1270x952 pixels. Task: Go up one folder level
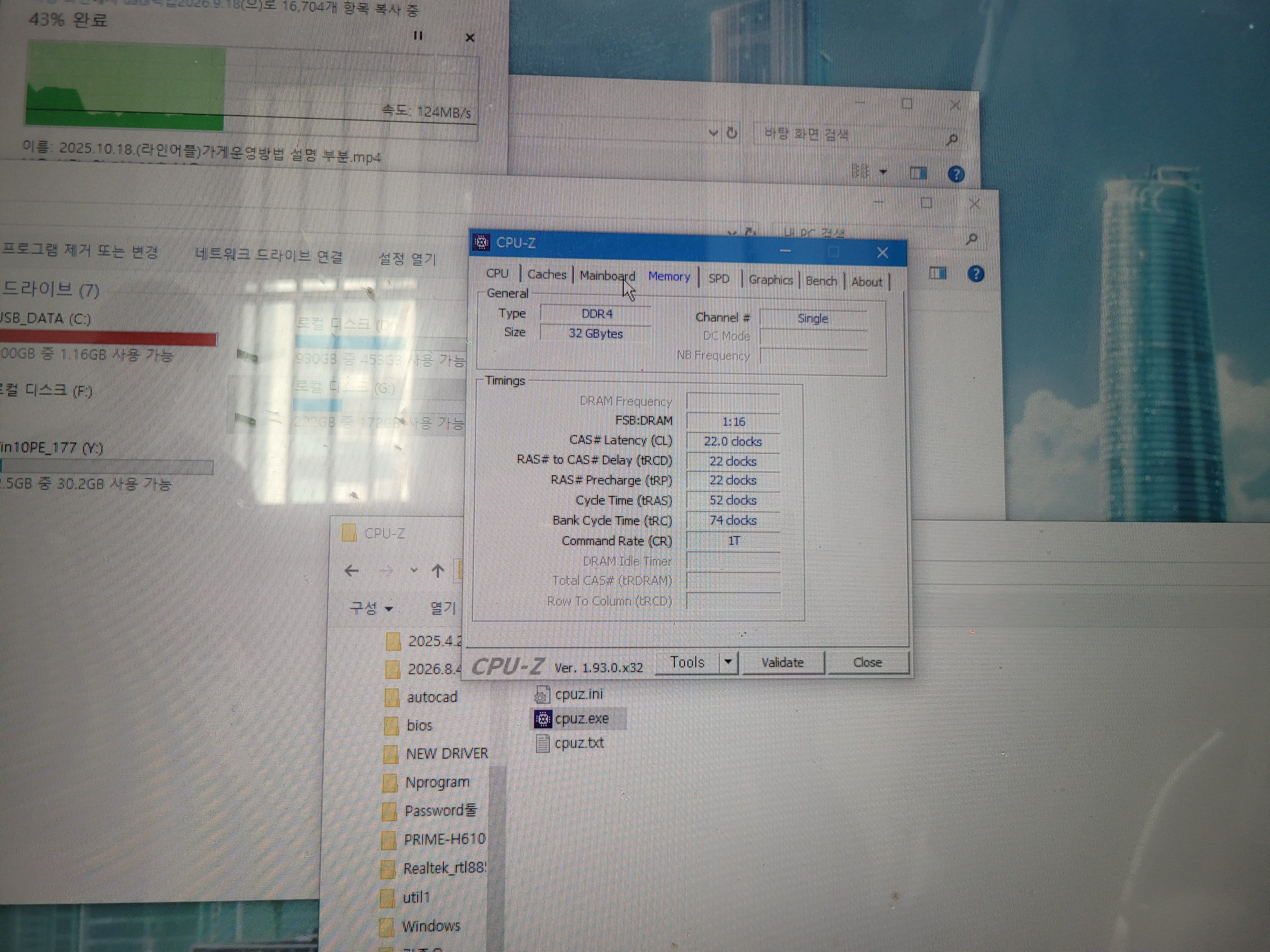(438, 571)
